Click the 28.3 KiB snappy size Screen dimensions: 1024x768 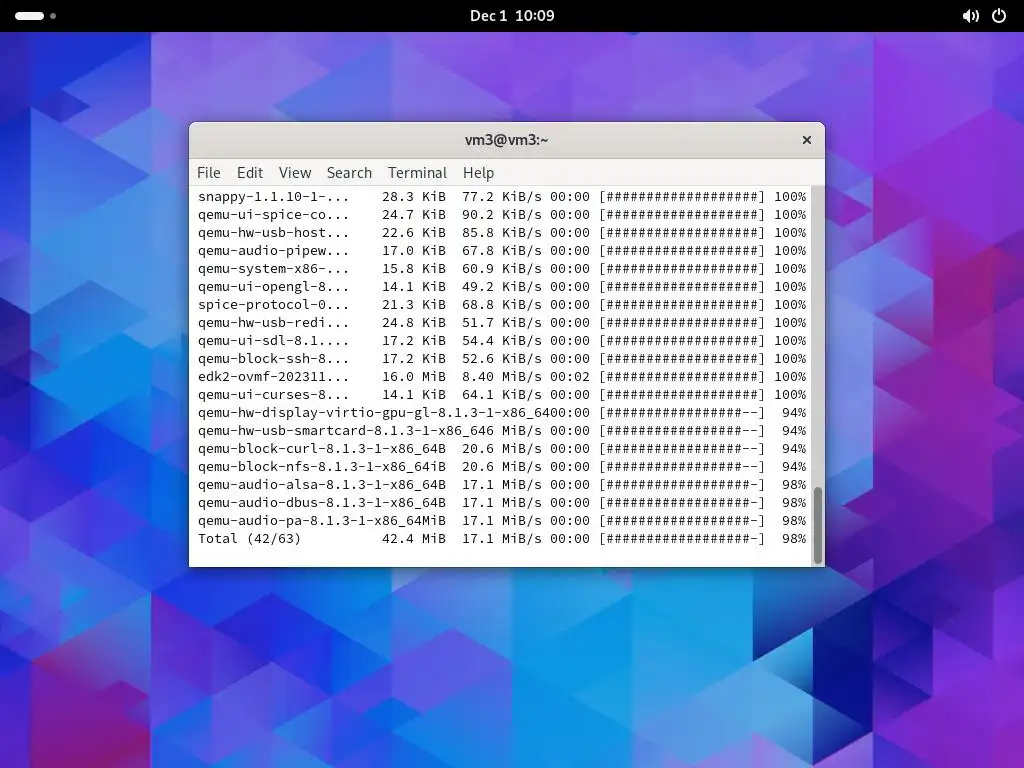pos(413,197)
